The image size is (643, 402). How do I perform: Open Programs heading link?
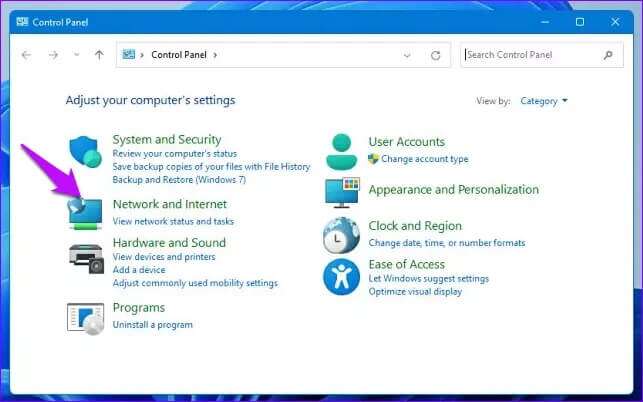(139, 308)
